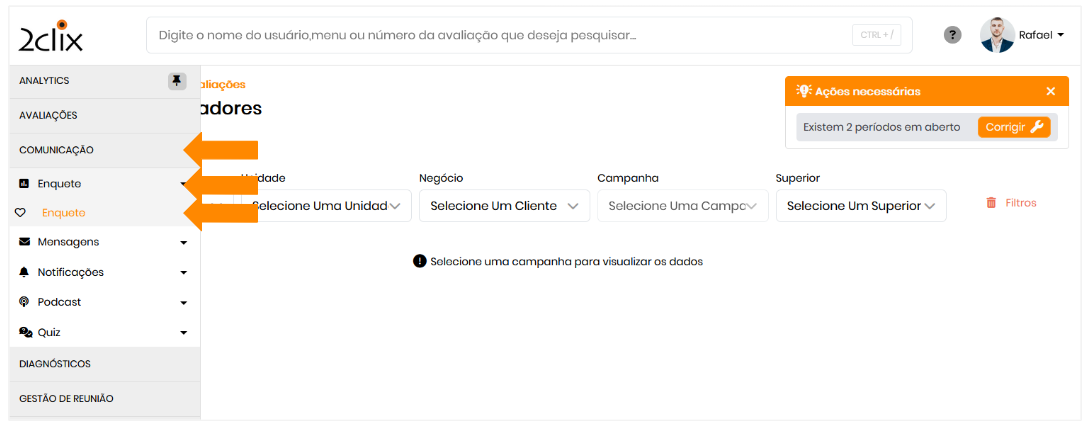Click the Corrigir button
Image resolution: width=1086 pixels, height=427 pixels.
pos(1014,127)
